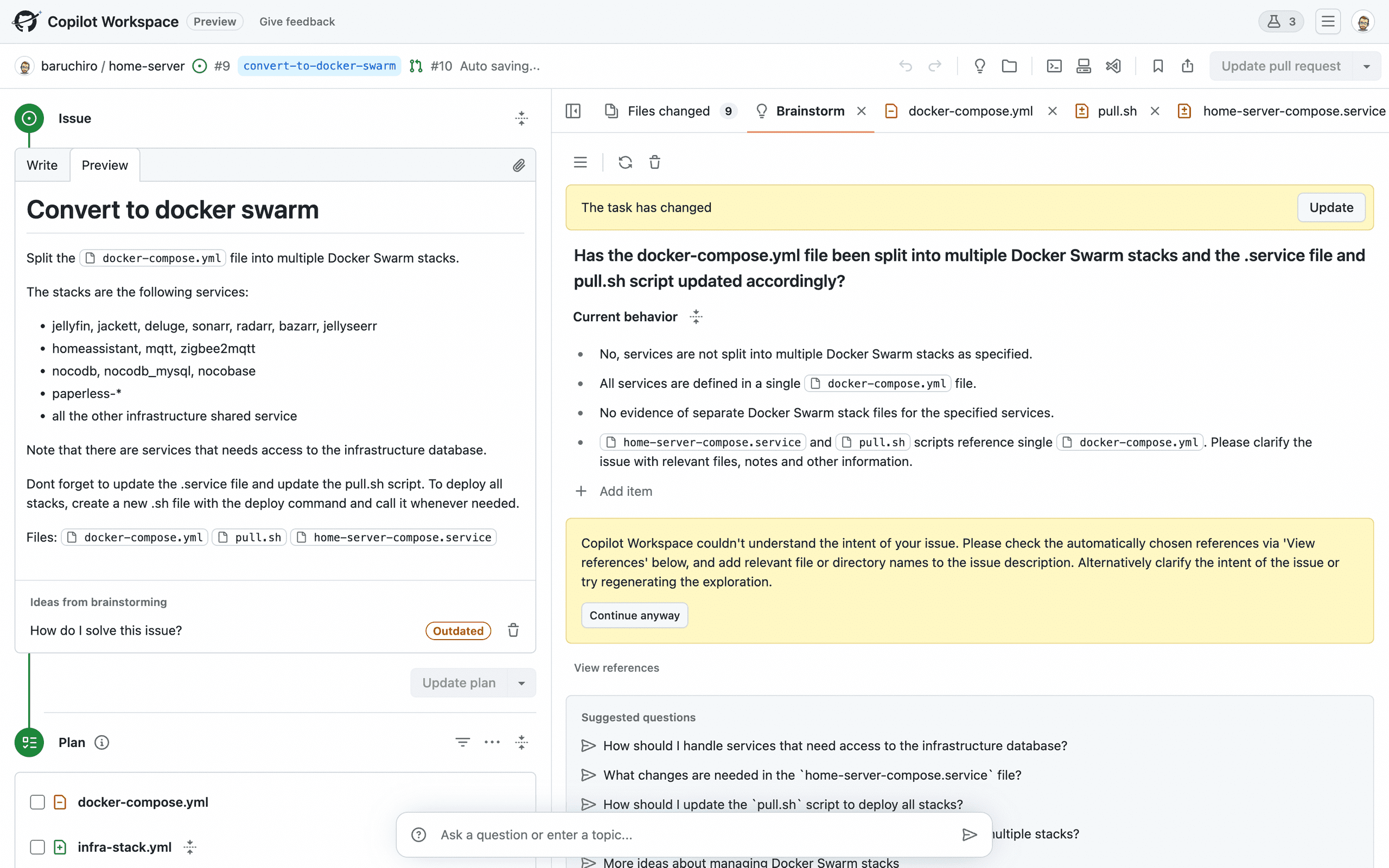This screenshot has width=1389, height=868.
Task: Expand the View references section
Action: click(x=616, y=668)
